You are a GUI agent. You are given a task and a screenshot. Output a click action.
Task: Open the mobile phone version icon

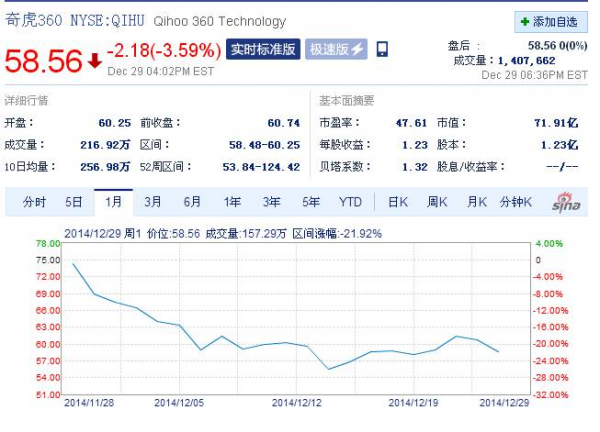click(x=382, y=49)
